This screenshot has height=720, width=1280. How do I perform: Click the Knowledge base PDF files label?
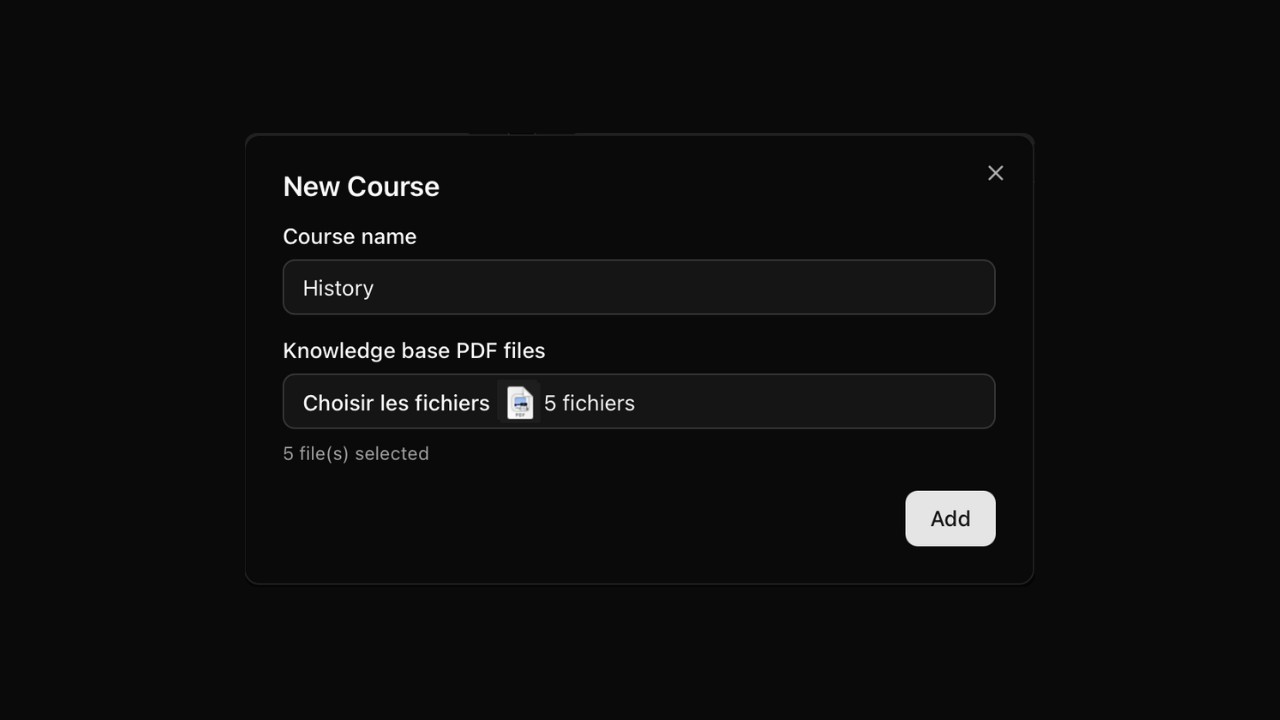pos(414,351)
